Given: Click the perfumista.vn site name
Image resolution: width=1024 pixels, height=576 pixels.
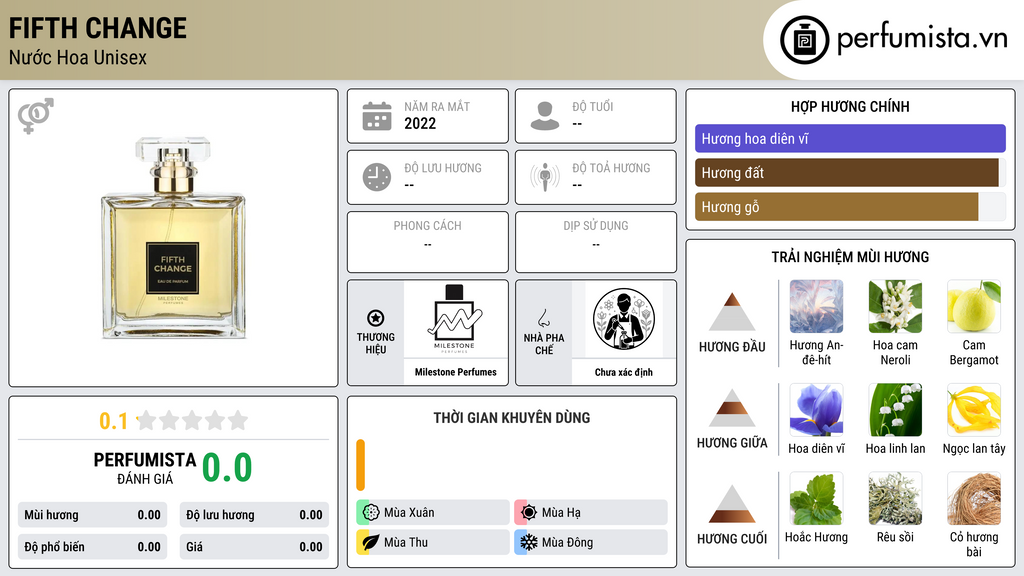Looking at the screenshot, I should [x=922, y=38].
